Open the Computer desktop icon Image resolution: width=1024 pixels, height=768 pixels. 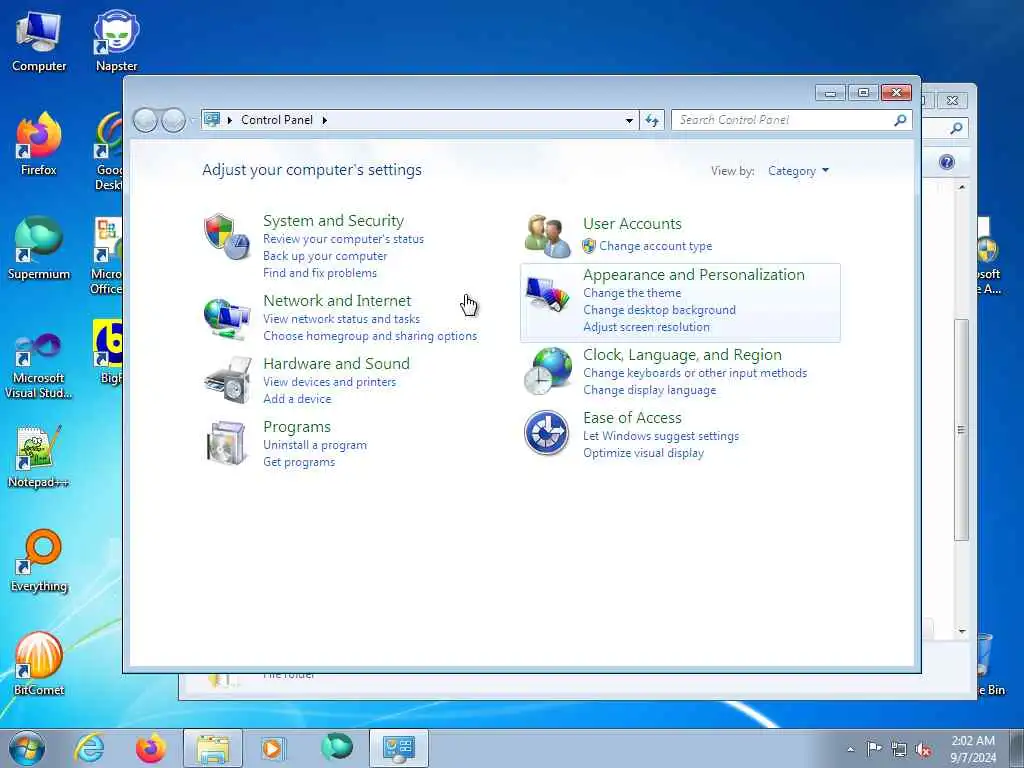39,40
